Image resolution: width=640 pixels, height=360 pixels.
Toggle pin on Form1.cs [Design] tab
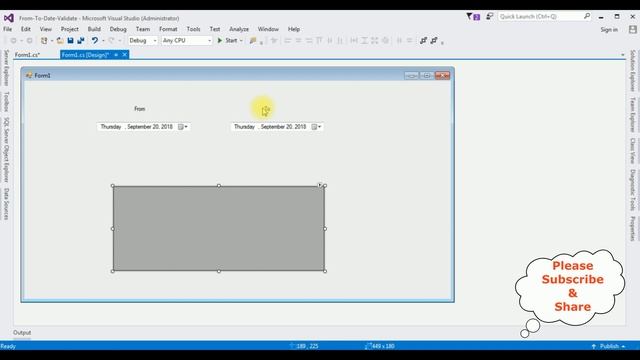116,55
